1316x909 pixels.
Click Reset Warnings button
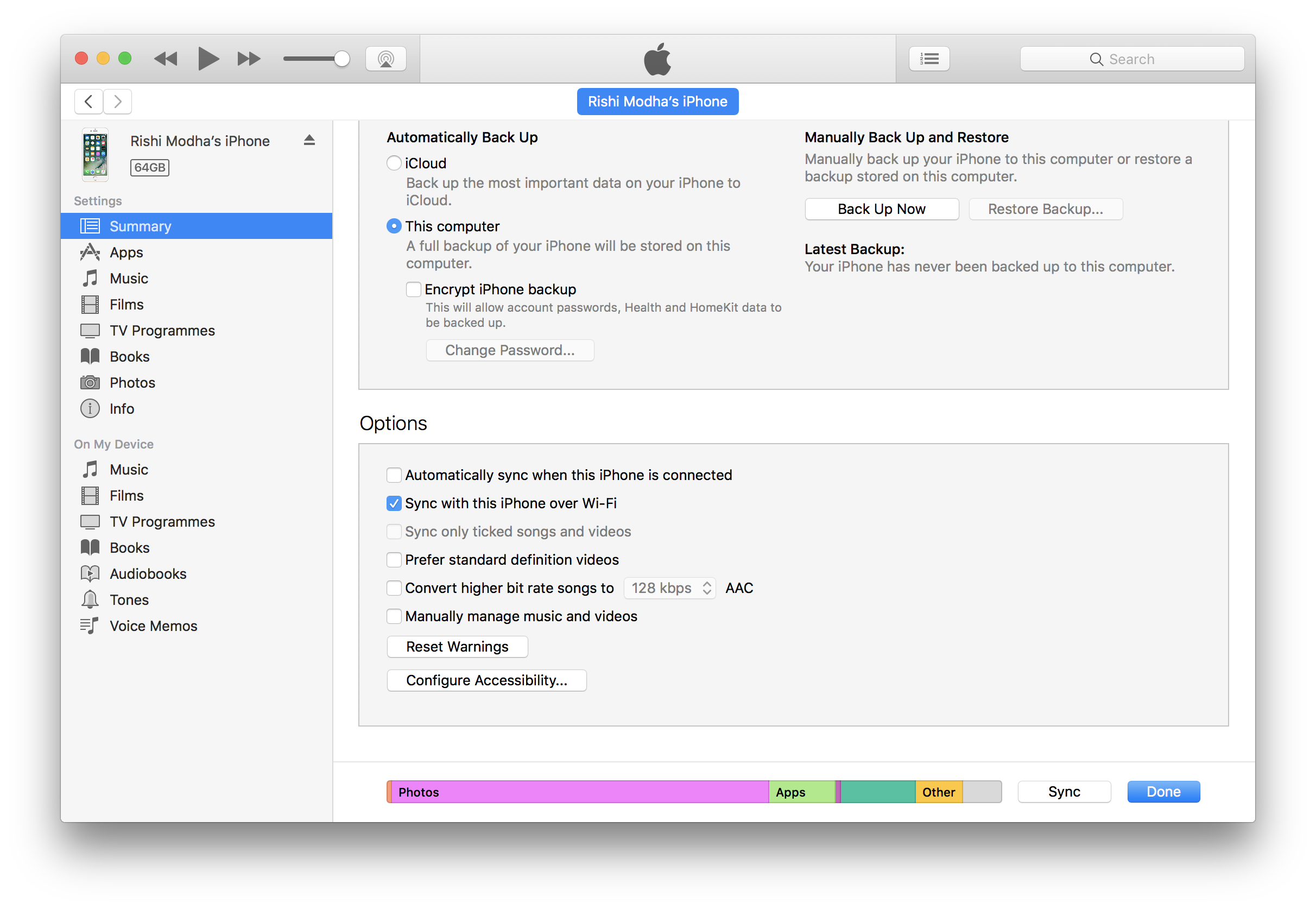pyautogui.click(x=457, y=647)
